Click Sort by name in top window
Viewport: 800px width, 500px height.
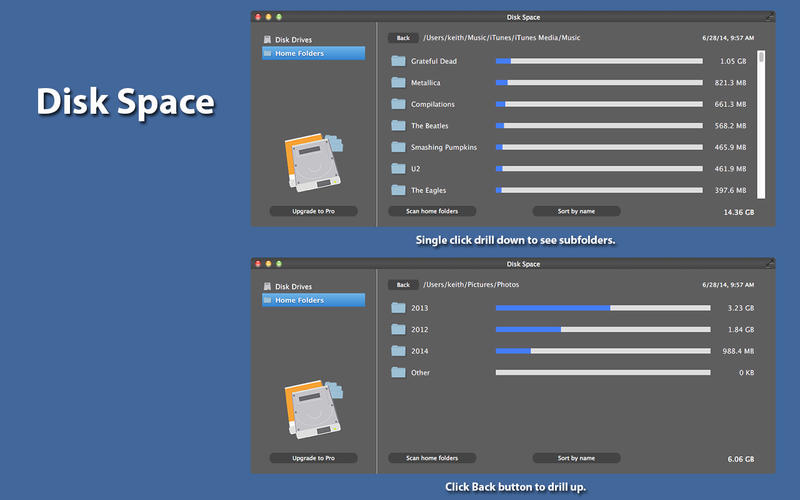point(576,211)
